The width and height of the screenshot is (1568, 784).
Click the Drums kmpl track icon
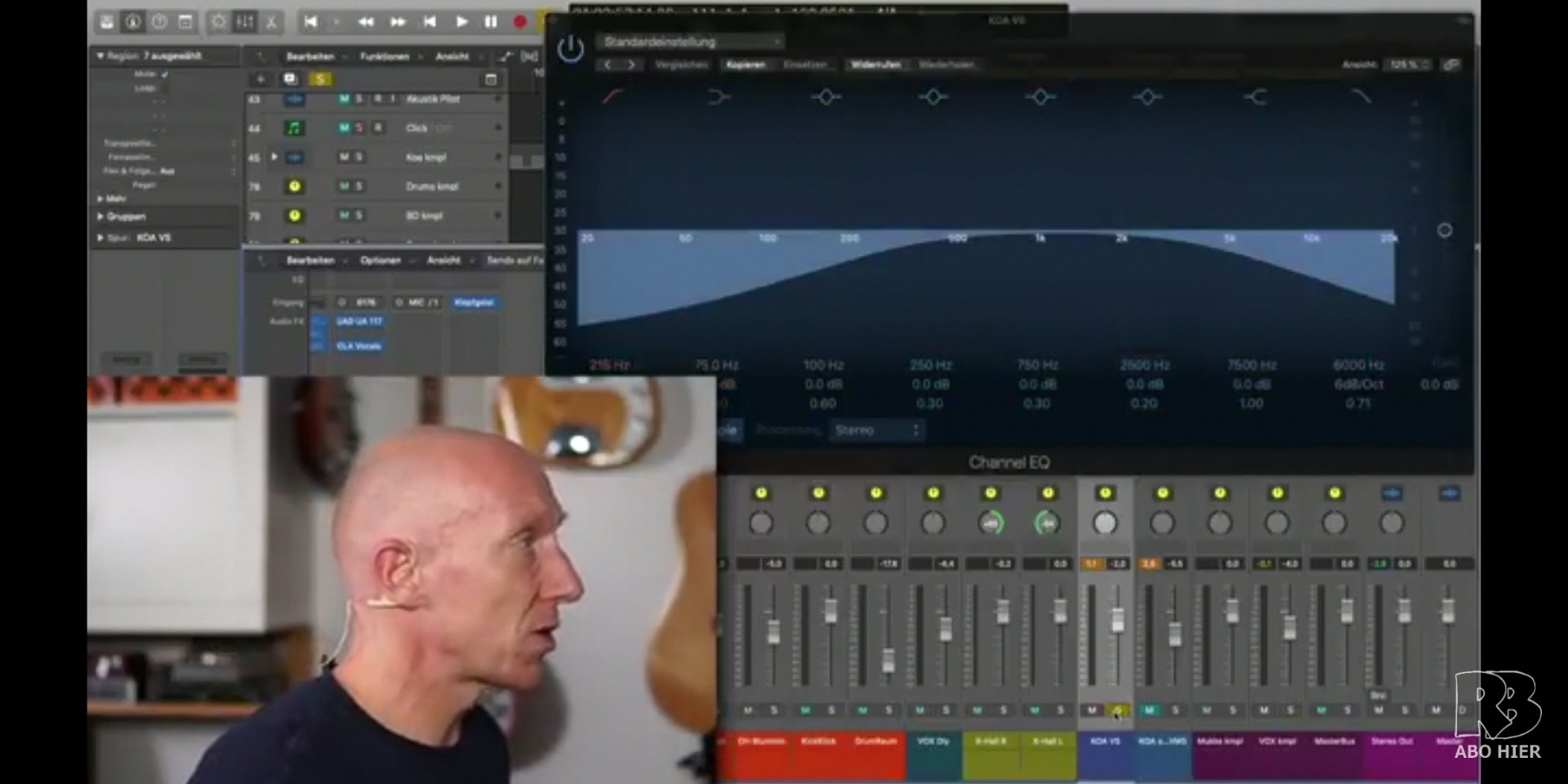(295, 186)
